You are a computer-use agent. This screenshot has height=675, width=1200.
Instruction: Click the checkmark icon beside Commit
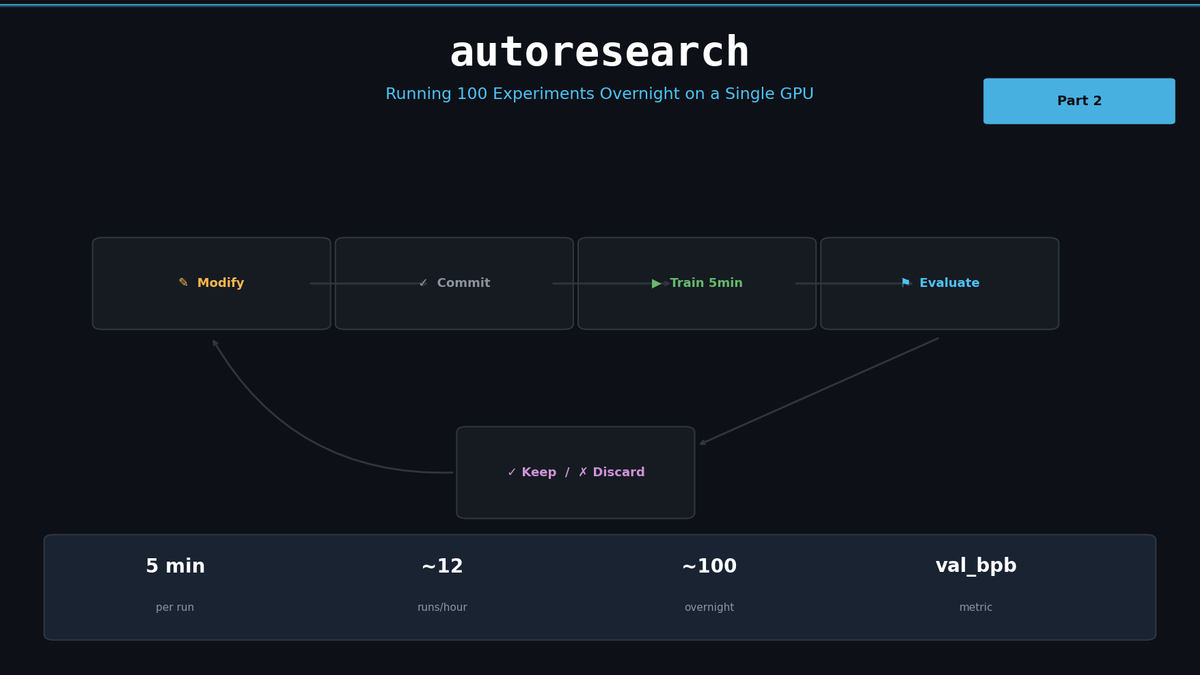click(x=423, y=283)
